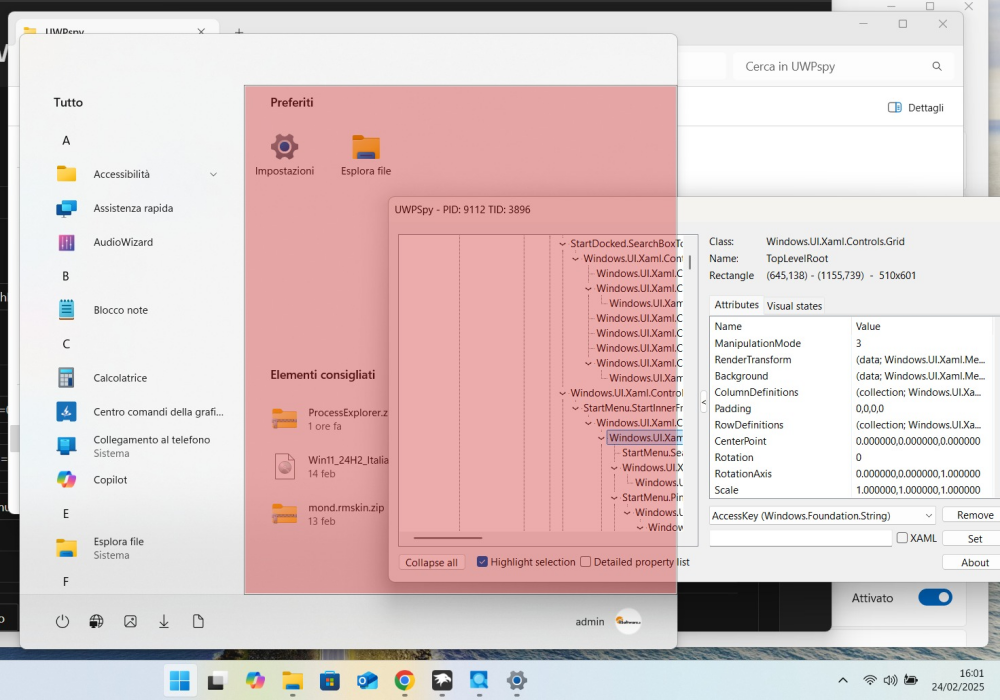The height and width of the screenshot is (700, 1000).
Task: Click the Windows Start button on taskbar
Action: coord(180,681)
